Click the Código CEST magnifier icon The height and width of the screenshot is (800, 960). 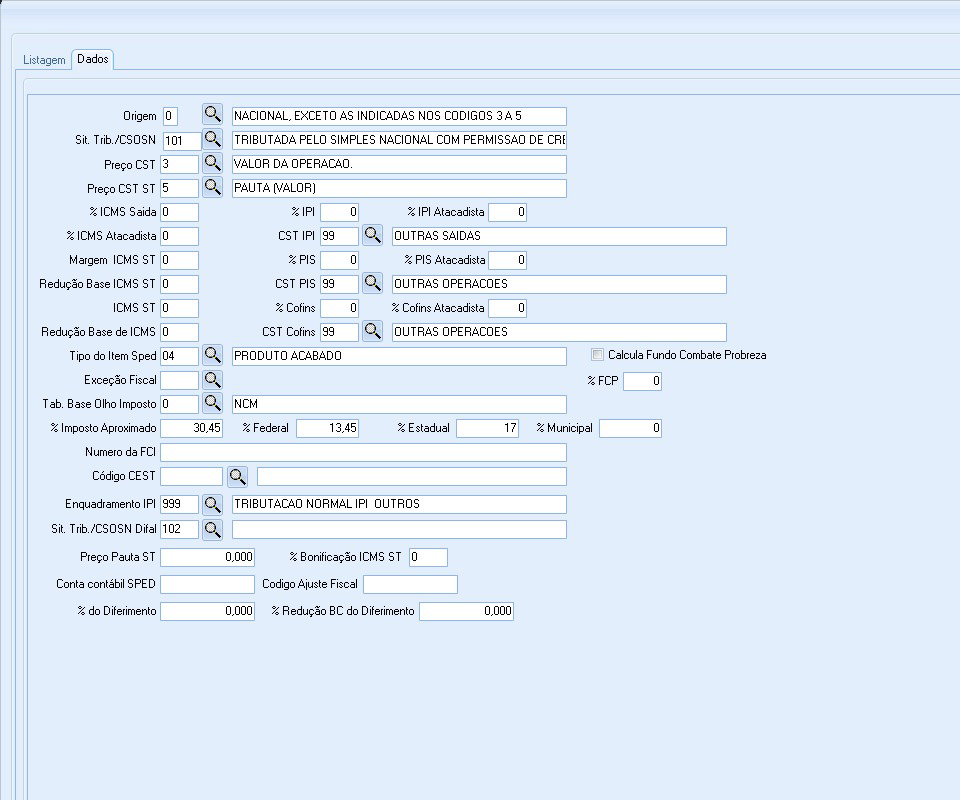pos(236,476)
